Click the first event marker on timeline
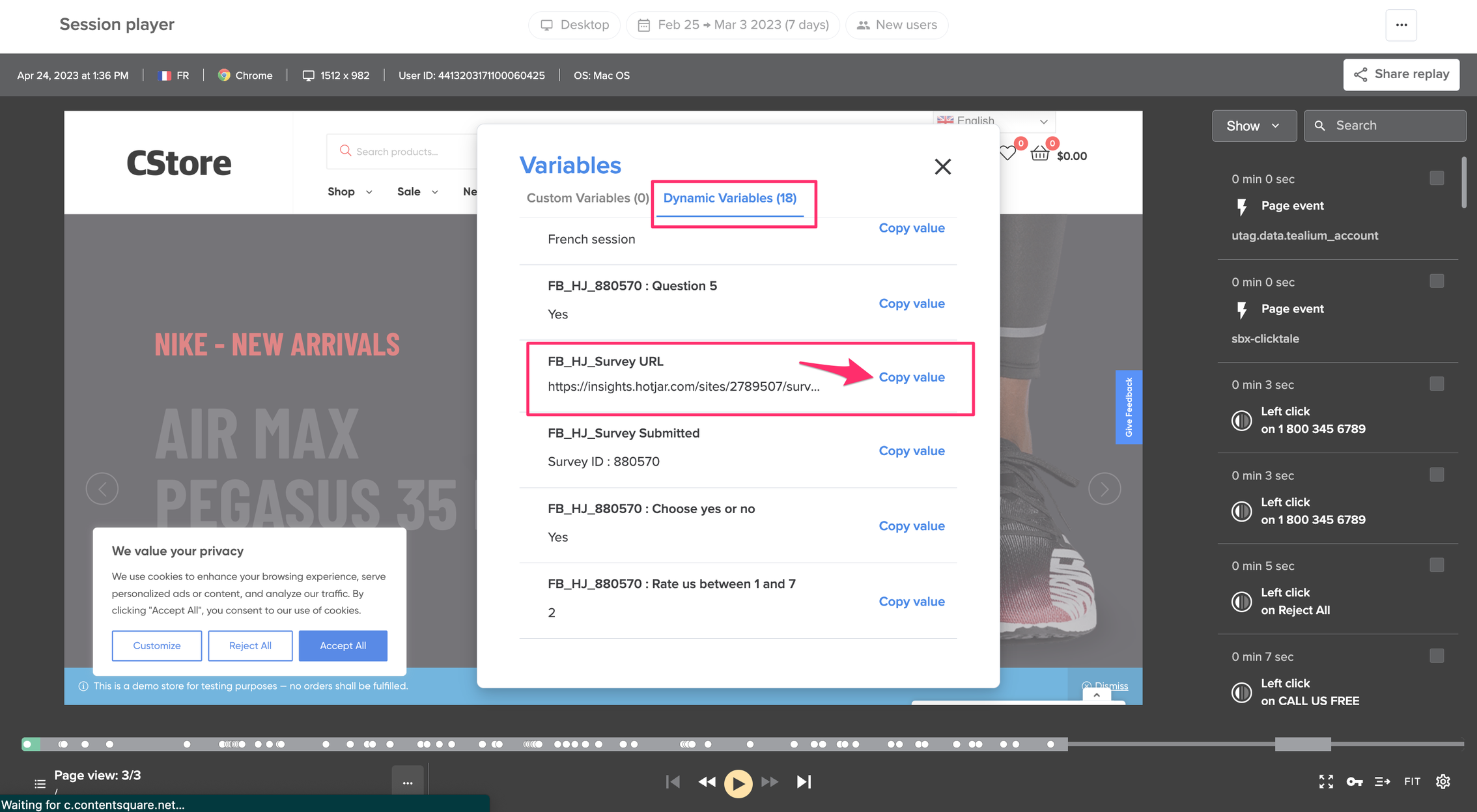 pyautogui.click(x=27, y=744)
